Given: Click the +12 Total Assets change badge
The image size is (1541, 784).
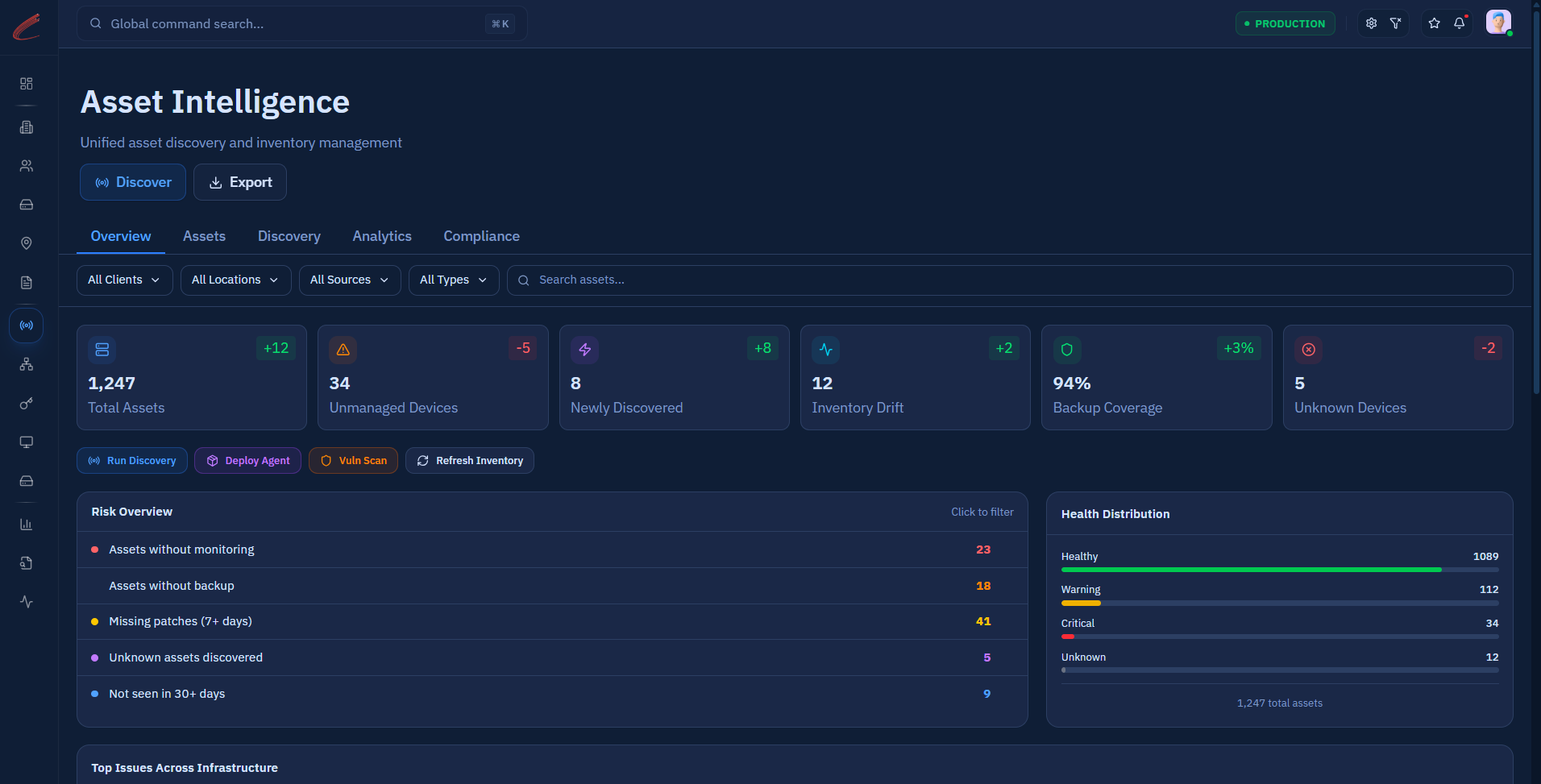Looking at the screenshot, I should pos(276,348).
